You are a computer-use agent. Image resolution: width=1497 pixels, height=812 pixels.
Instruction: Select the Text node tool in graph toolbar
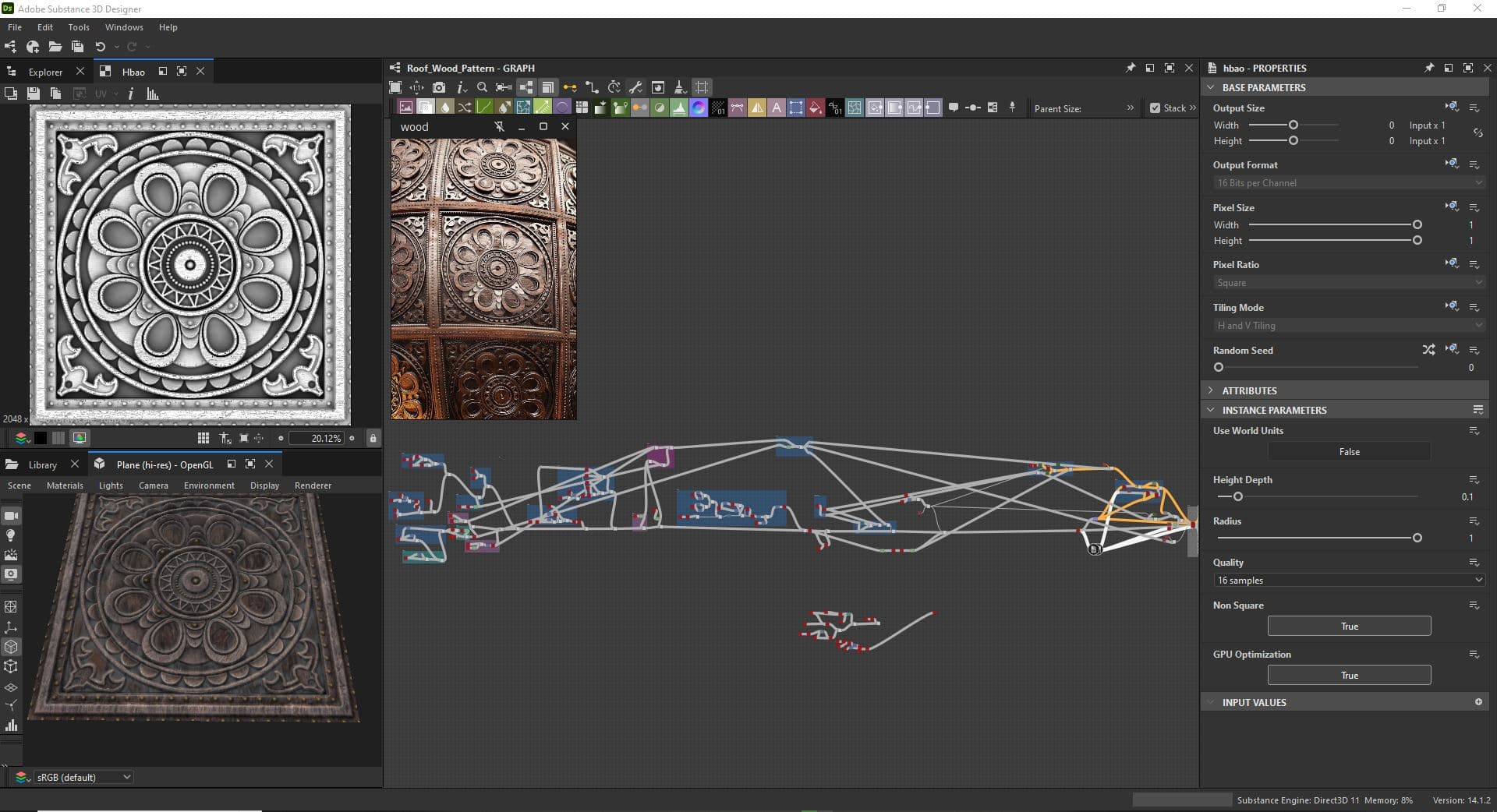click(776, 108)
